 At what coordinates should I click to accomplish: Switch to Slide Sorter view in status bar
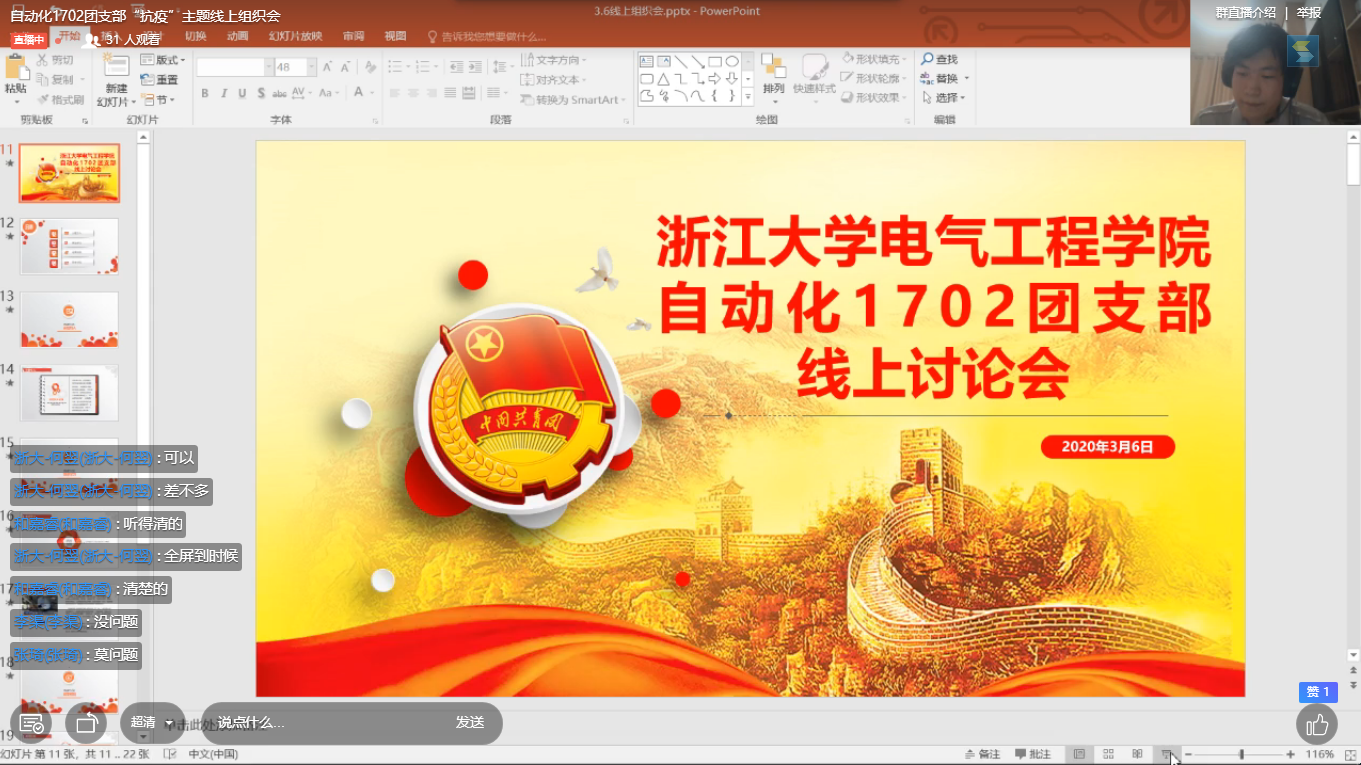pyautogui.click(x=1108, y=753)
